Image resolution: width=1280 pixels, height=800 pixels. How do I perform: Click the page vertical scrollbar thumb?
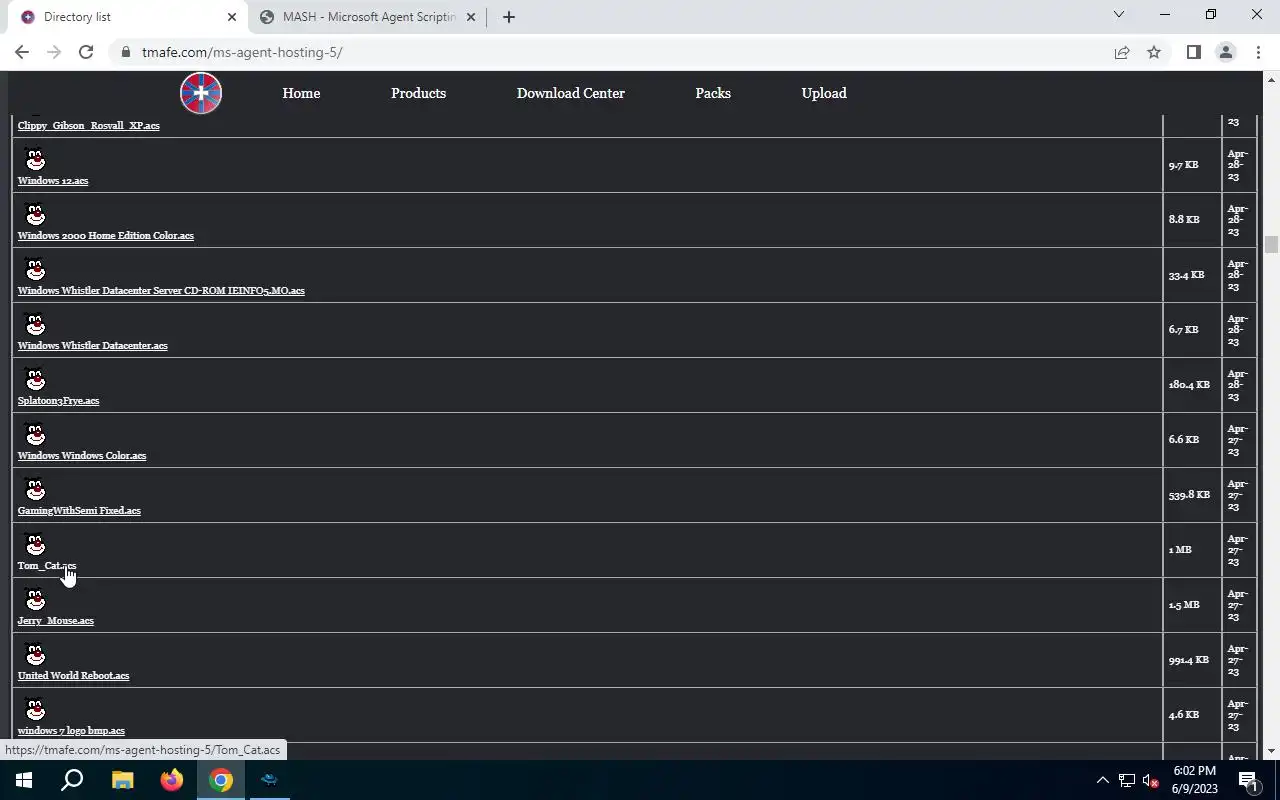(1271, 245)
